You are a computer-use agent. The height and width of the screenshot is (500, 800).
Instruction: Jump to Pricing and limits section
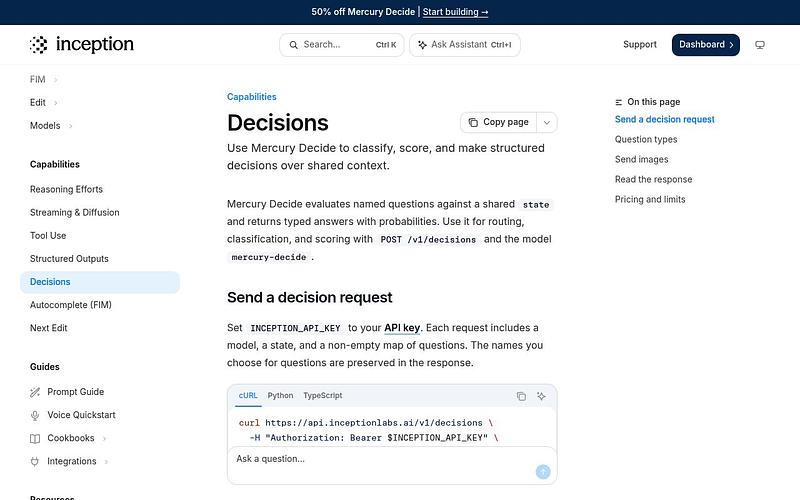(x=650, y=199)
